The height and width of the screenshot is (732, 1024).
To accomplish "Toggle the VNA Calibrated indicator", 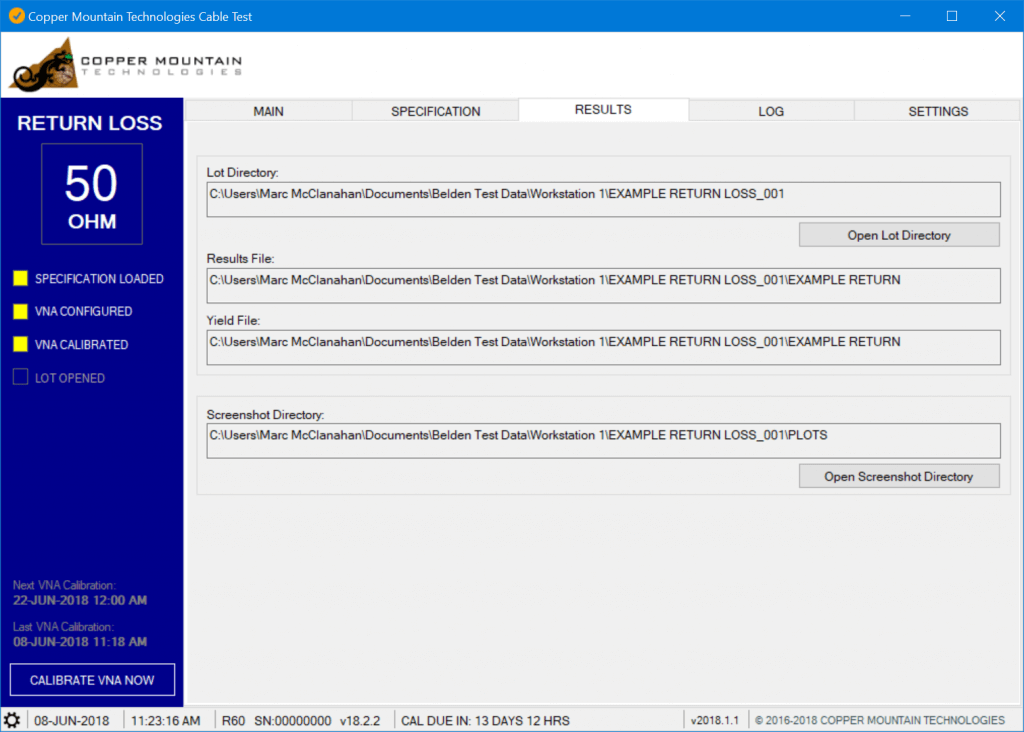I will coord(20,345).
